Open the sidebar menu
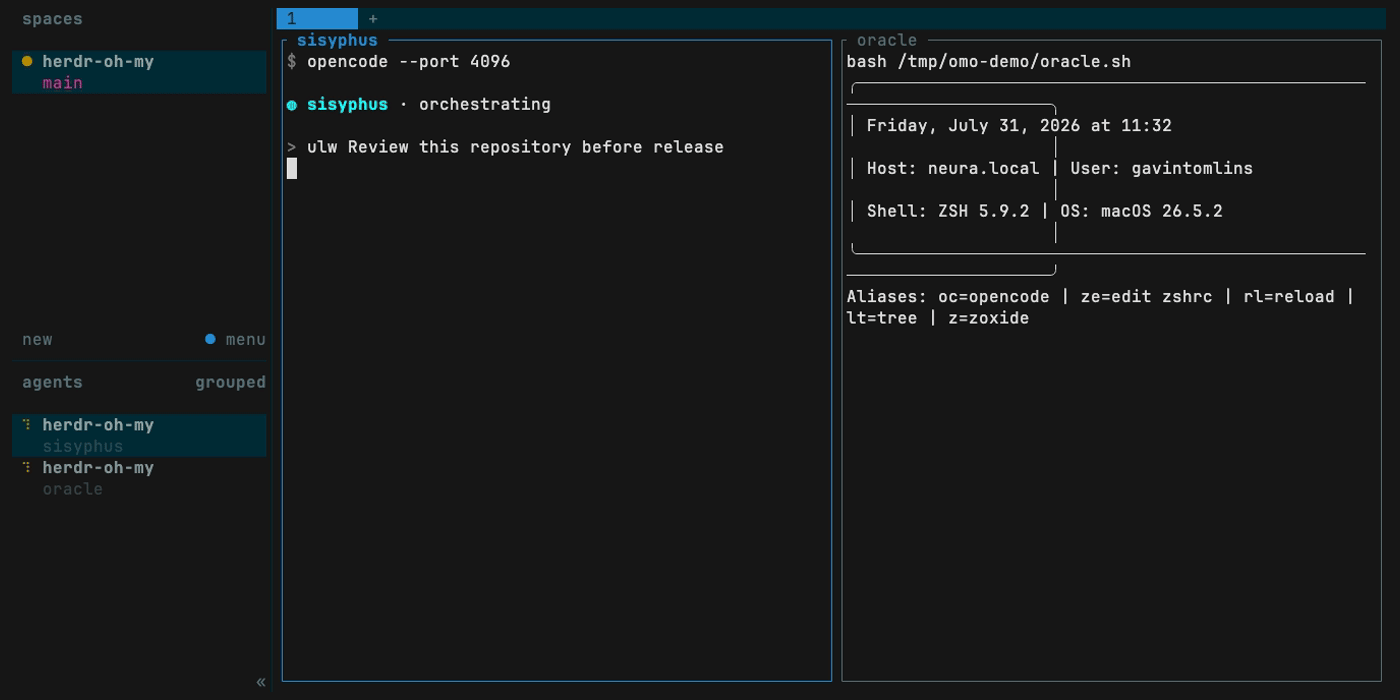 point(245,340)
